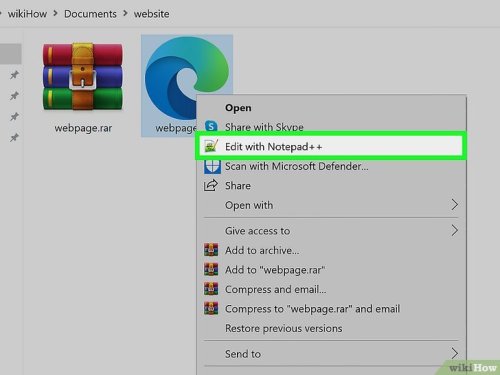Click WinRAR icon beside Add to archive
500x375 pixels.
pos(211,250)
